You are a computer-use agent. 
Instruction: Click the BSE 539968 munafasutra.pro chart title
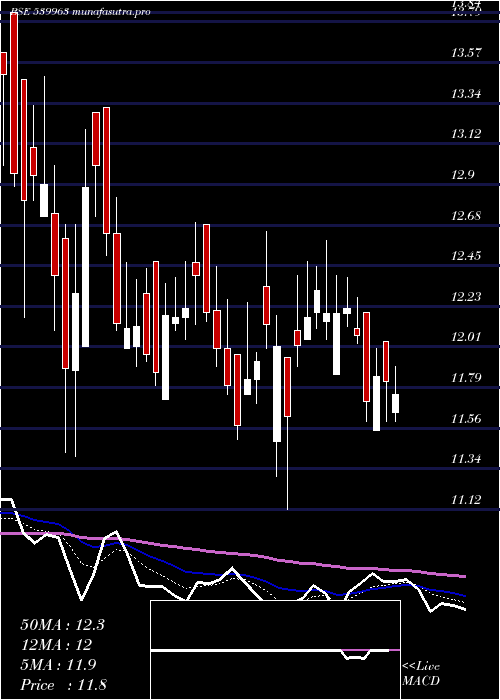tap(80, 12)
